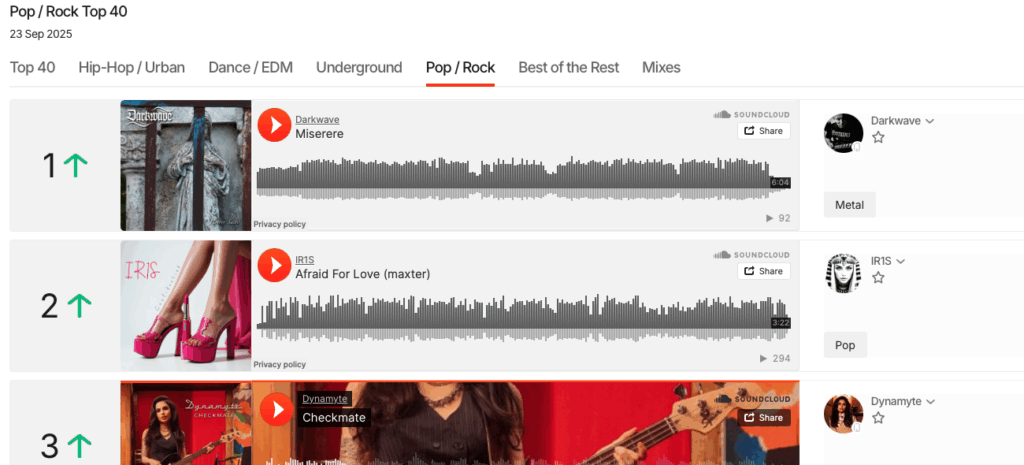Play the Miserere track by Darkwave
Screen dimensions: 1024x465
pos(274,125)
